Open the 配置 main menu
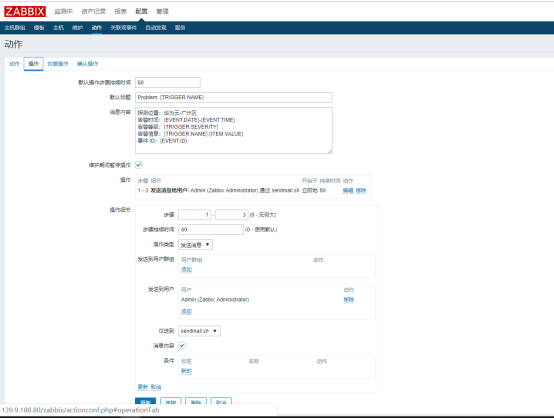This screenshot has width=554, height=419. (x=141, y=11)
